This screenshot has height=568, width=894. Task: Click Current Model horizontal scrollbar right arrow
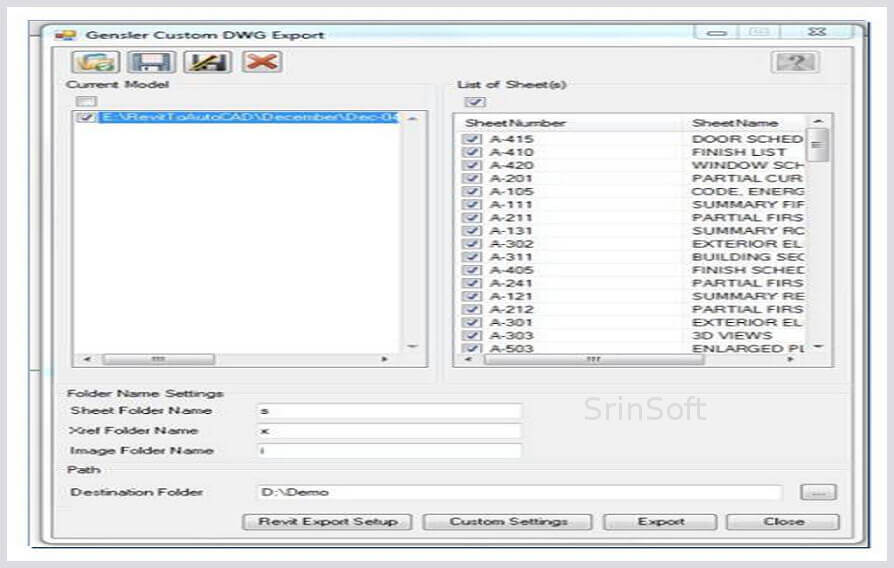384,359
